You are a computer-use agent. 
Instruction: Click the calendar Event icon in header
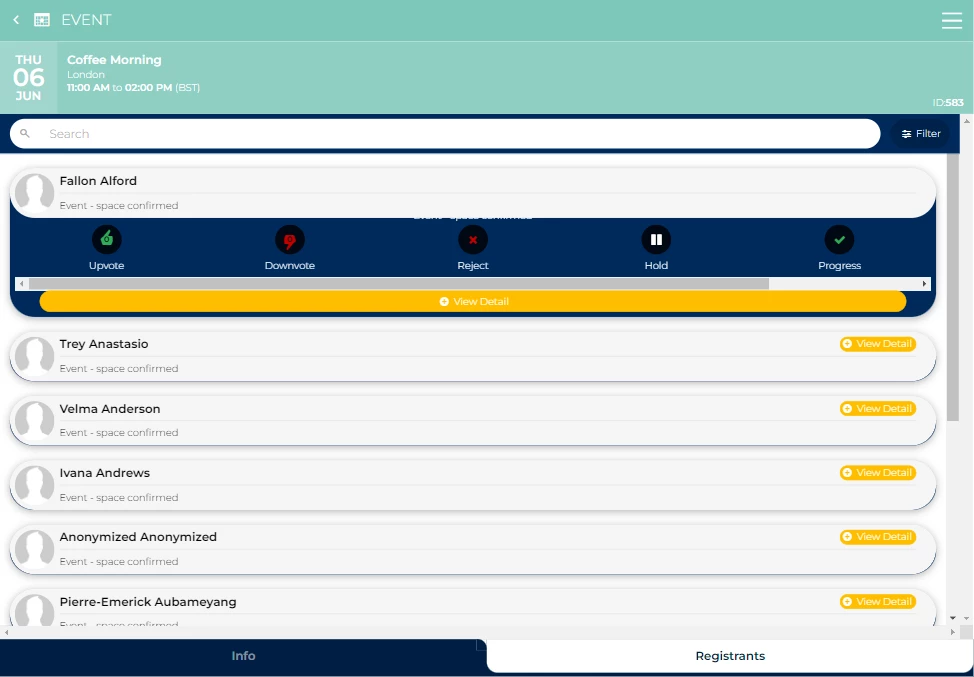[x=42, y=20]
